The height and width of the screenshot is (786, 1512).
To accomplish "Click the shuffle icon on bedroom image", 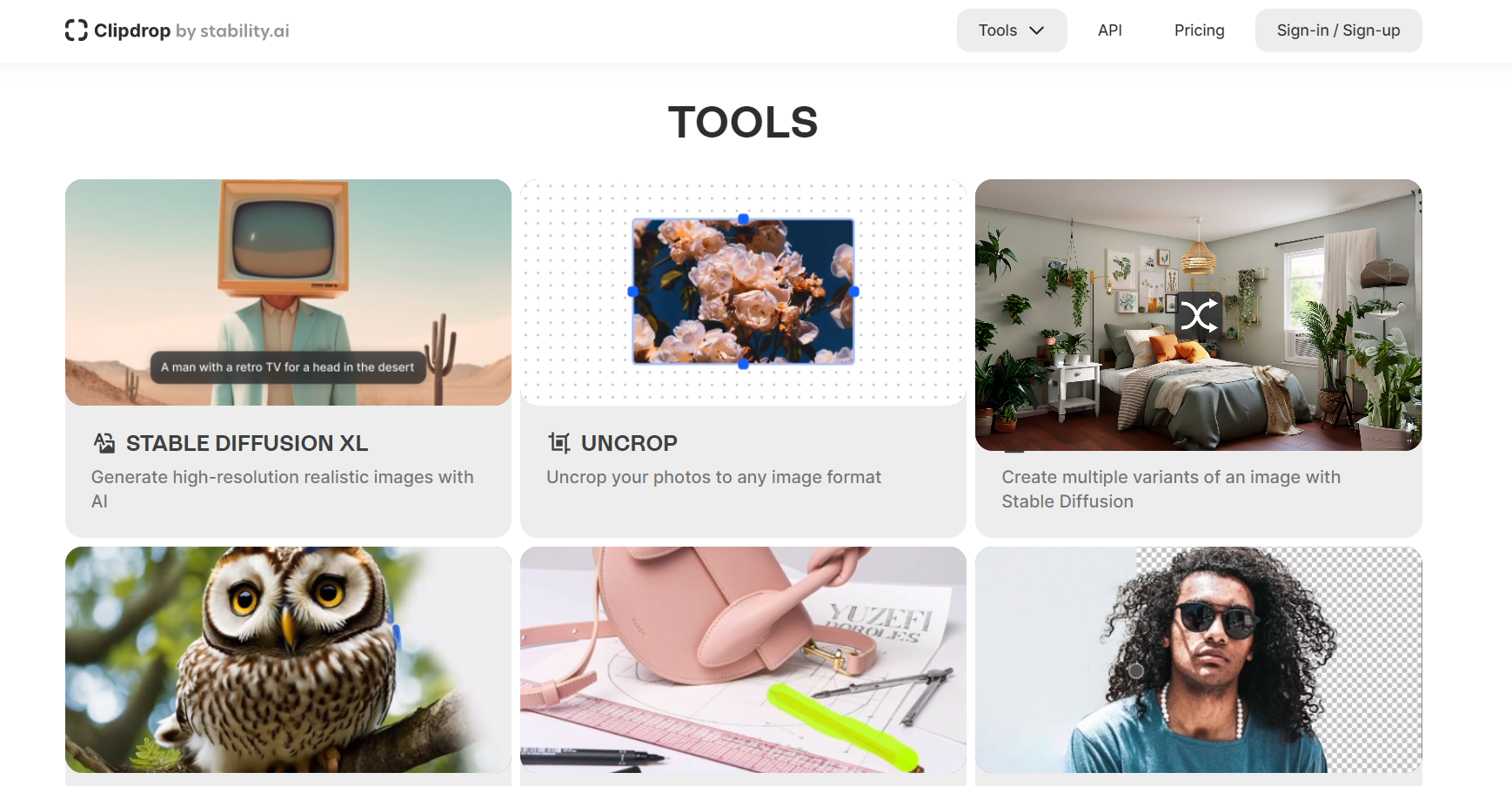I will [x=1199, y=316].
